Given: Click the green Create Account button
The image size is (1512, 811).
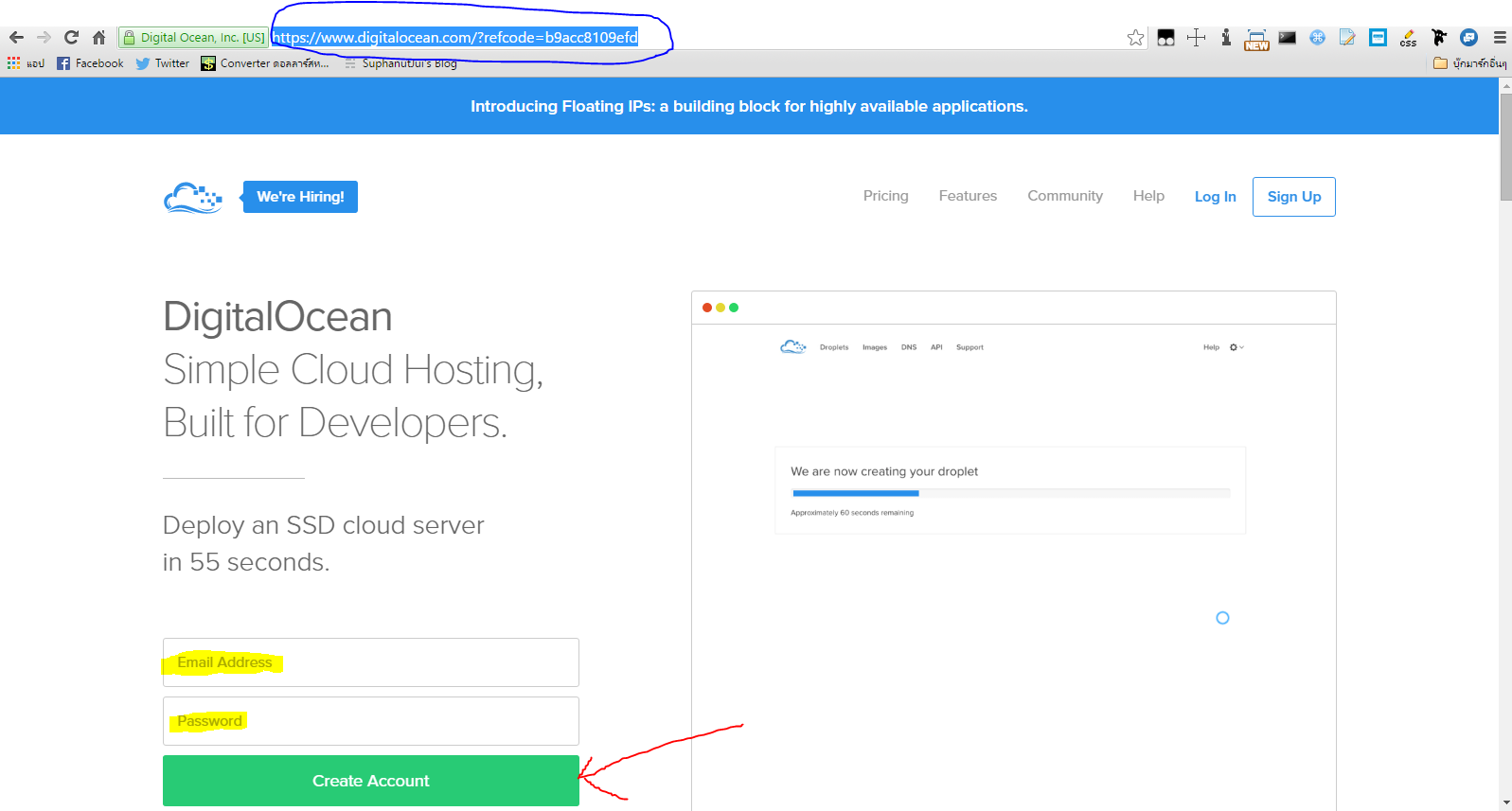Looking at the screenshot, I should click(371, 781).
